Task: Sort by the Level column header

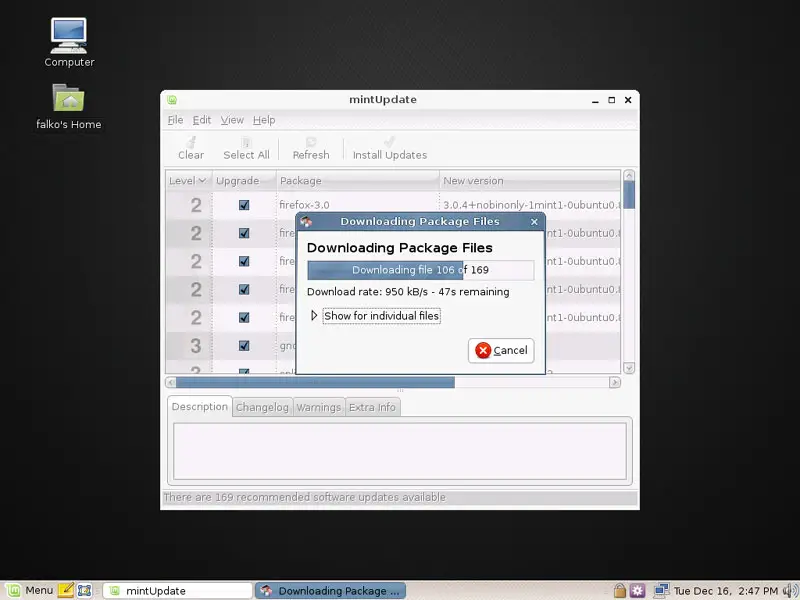Action: click(x=188, y=181)
